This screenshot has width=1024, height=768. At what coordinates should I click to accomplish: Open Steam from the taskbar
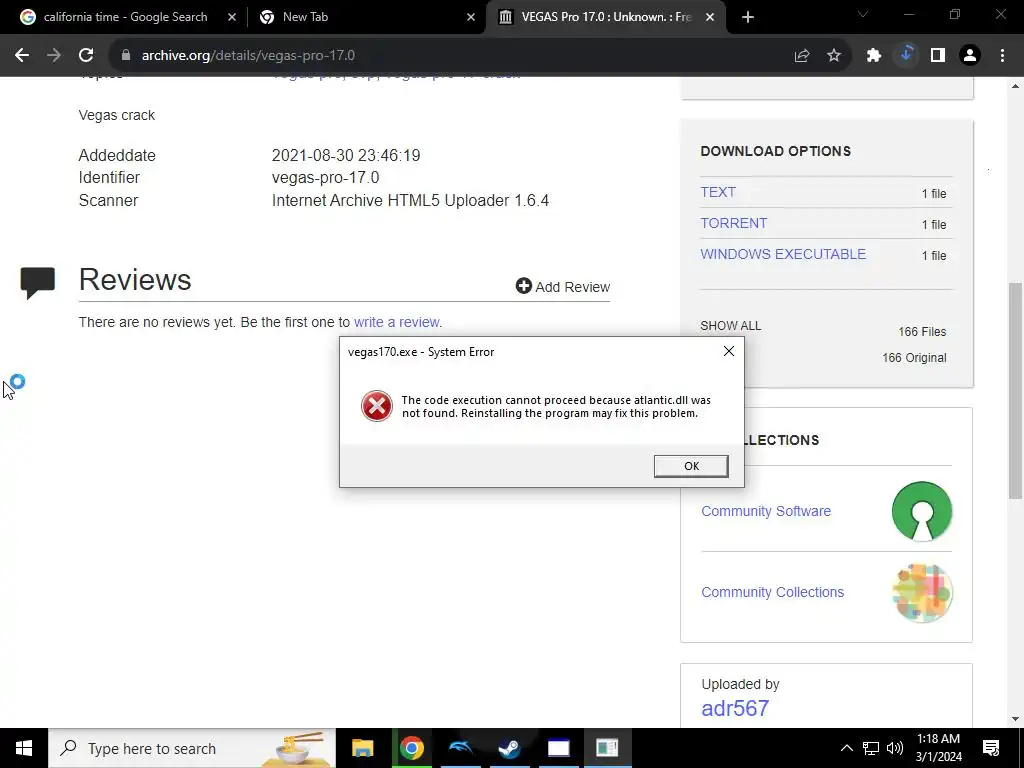coord(509,748)
